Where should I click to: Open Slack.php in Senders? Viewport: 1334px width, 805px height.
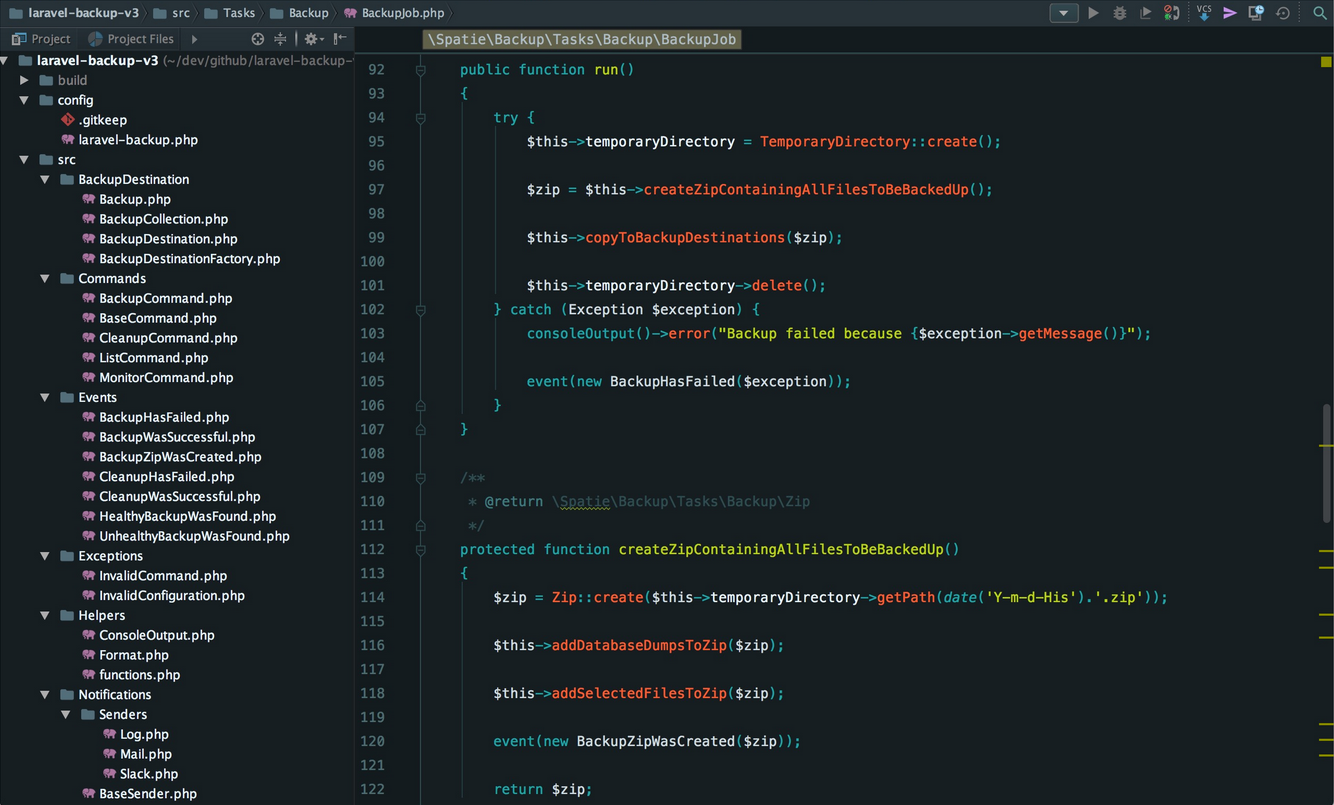(x=141, y=774)
